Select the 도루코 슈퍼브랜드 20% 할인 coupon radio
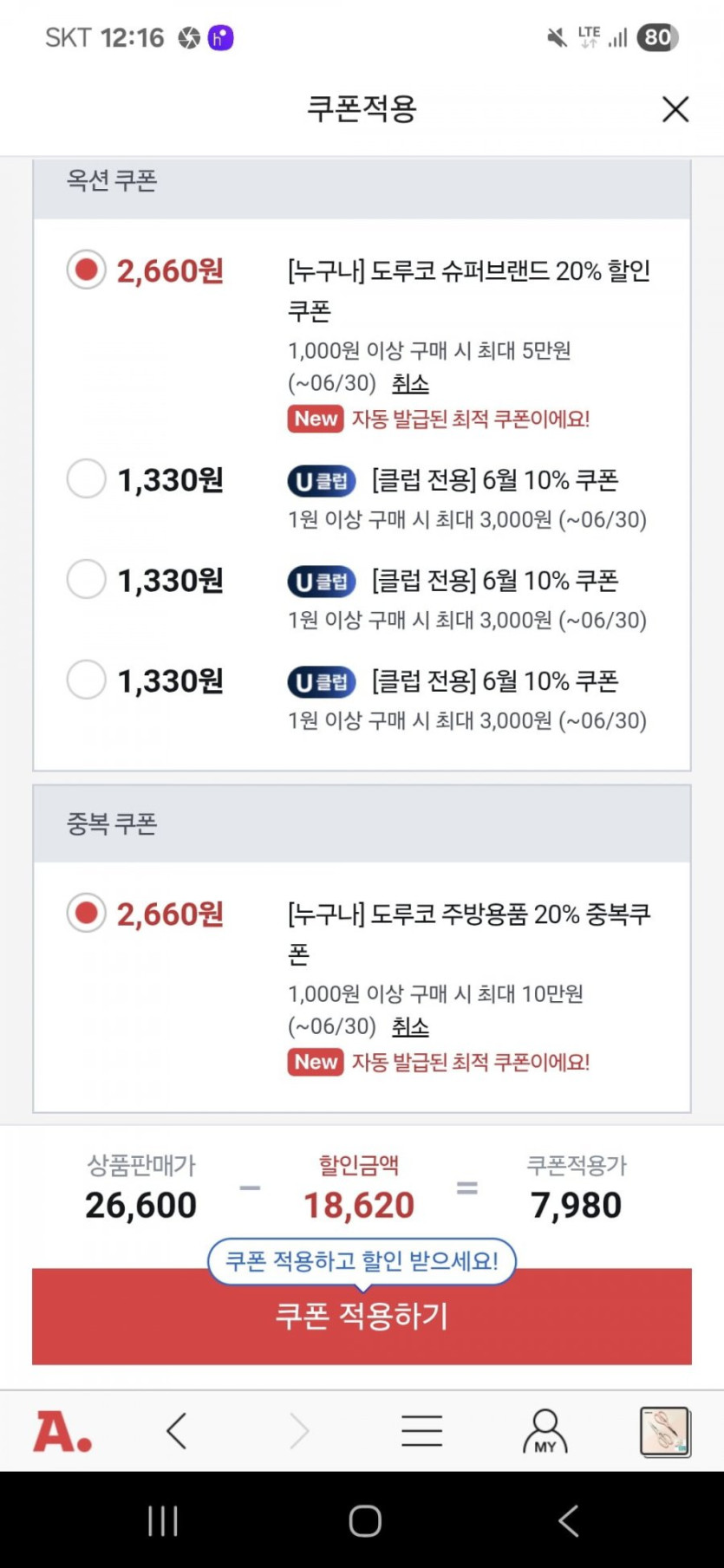Screen dimensions: 724x1568 point(86,270)
